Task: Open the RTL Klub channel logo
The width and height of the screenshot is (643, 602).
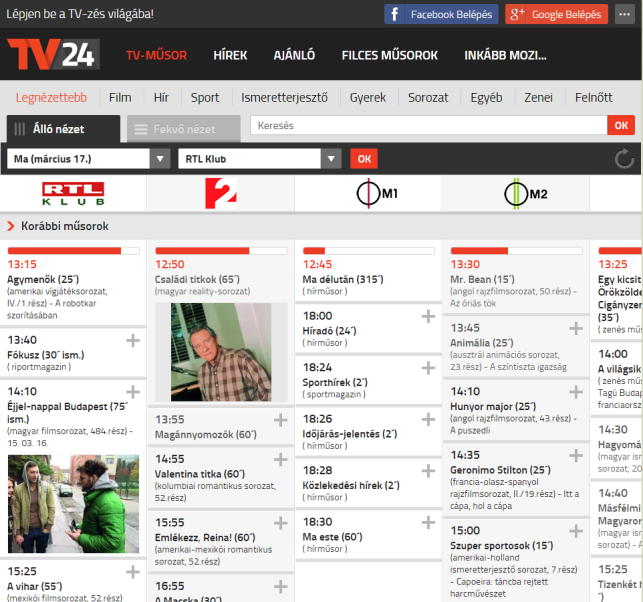Action: coord(73,194)
